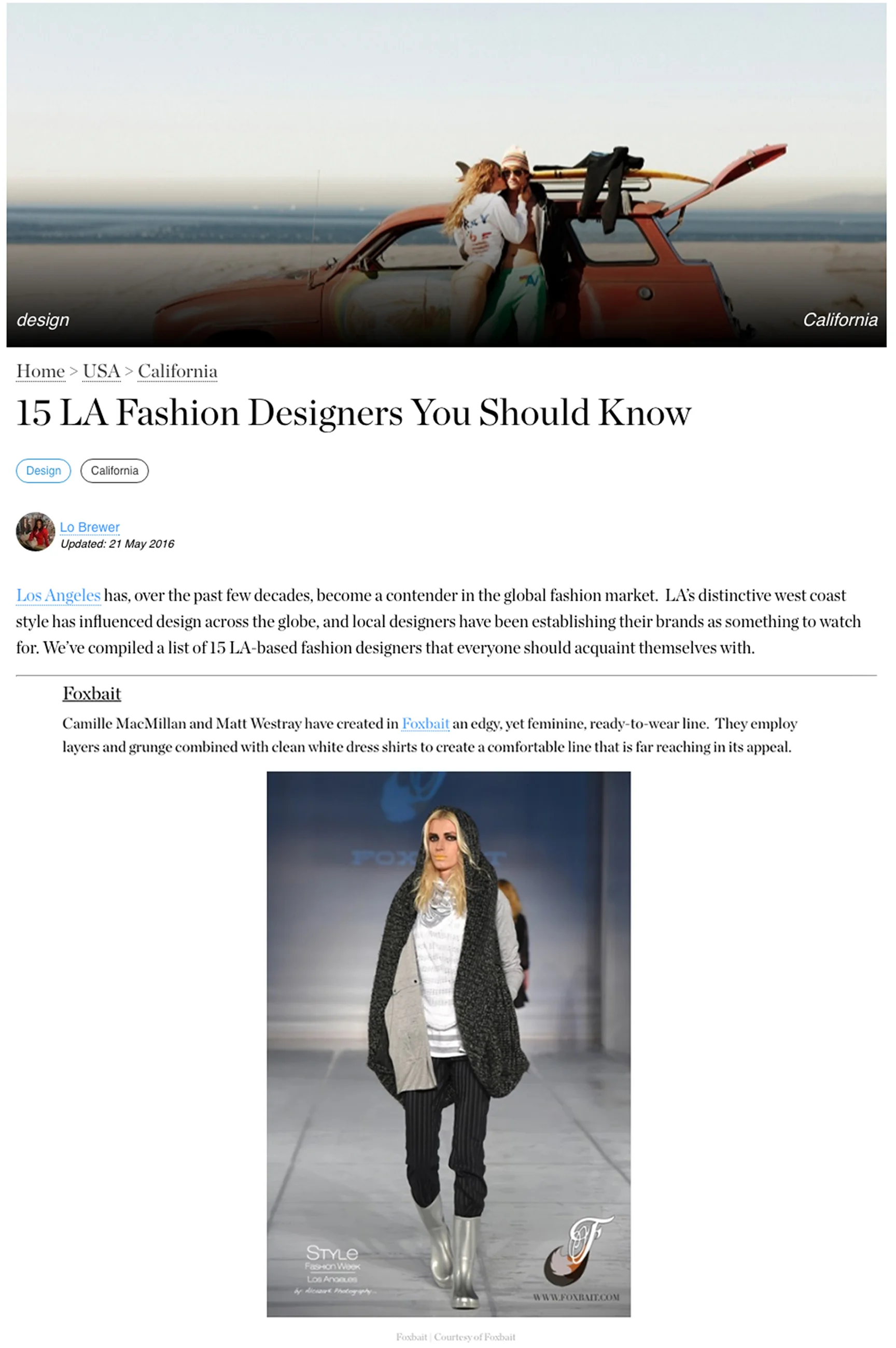This screenshot has width=896, height=1348.
Task: Follow the inline Foxbait link in paragraph
Action: (x=425, y=723)
